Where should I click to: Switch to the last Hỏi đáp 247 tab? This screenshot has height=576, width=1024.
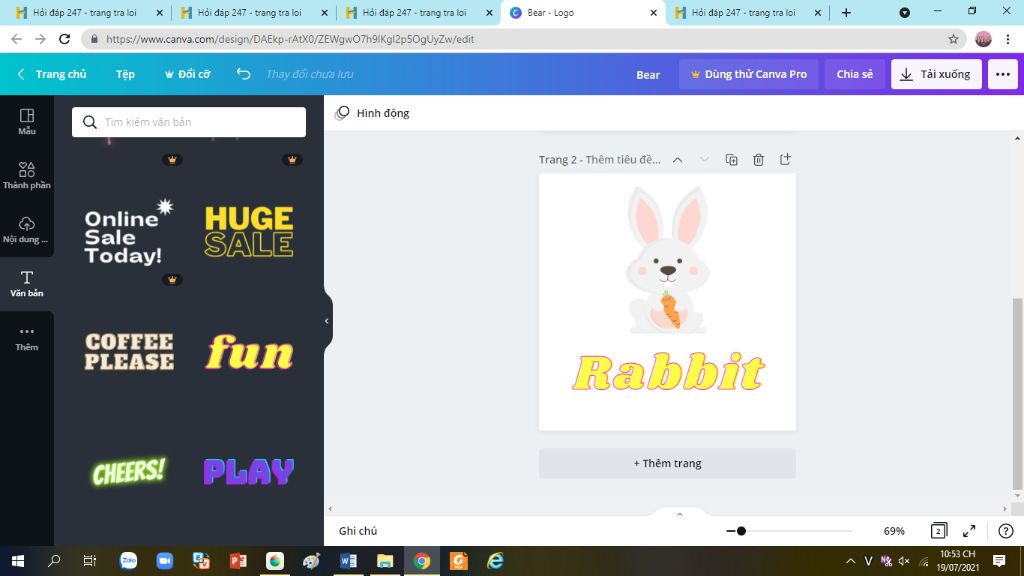pyautogui.click(x=748, y=12)
